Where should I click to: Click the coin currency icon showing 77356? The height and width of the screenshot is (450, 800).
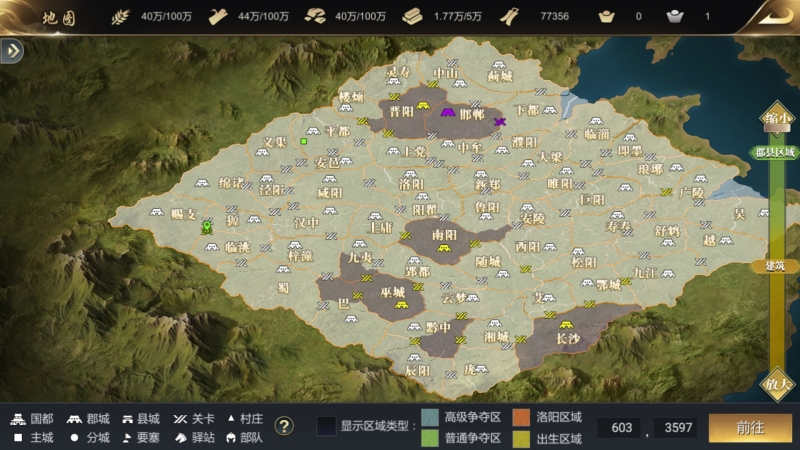509,17
